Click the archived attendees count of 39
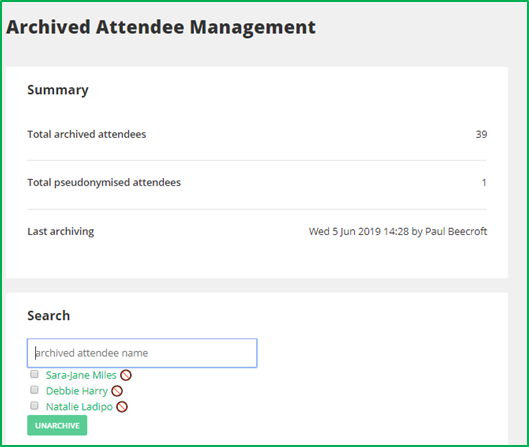529x447 pixels. click(481, 134)
